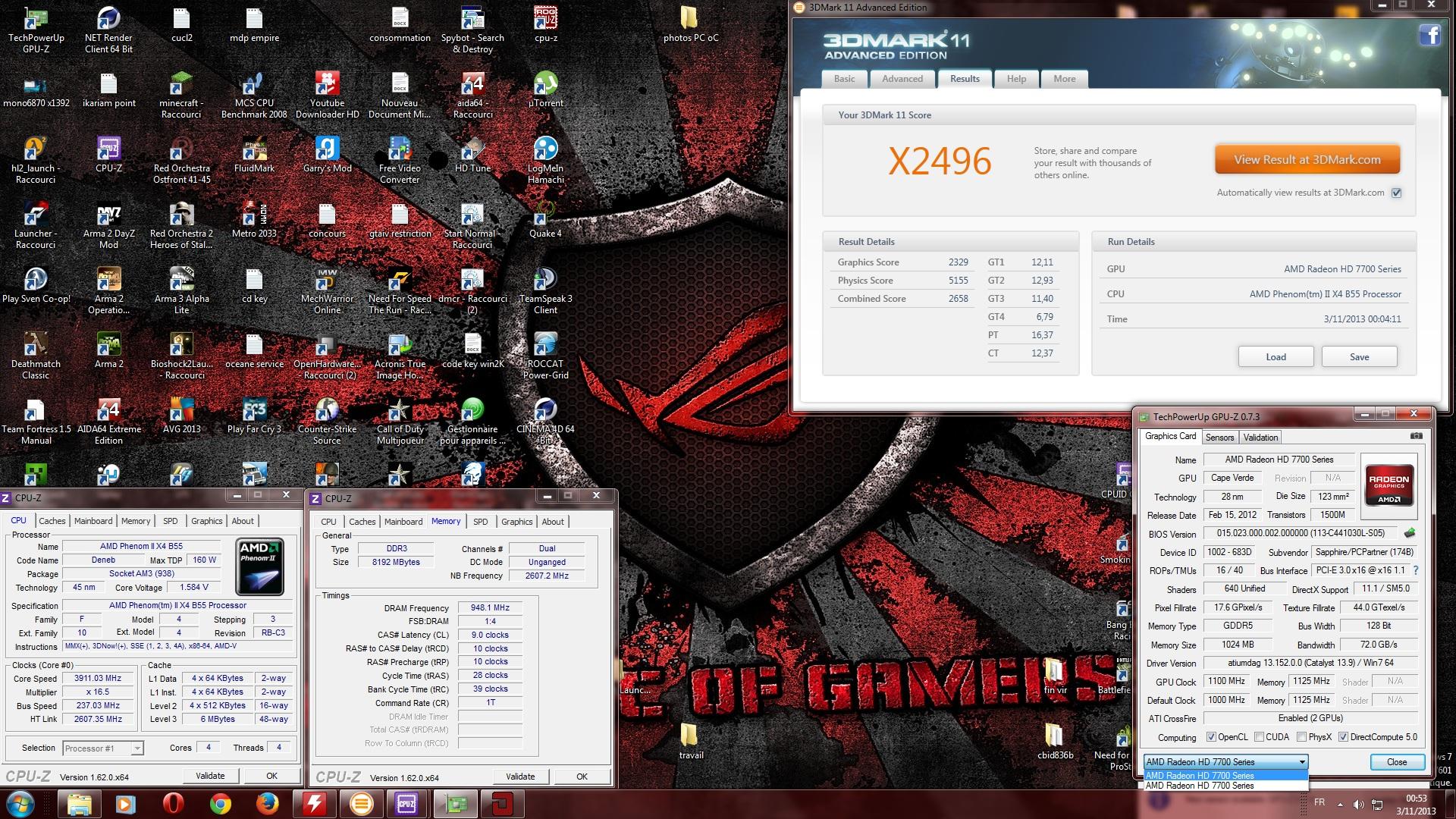
Task: Open Mainboard tab in left CPU-Z window
Action: (x=93, y=521)
